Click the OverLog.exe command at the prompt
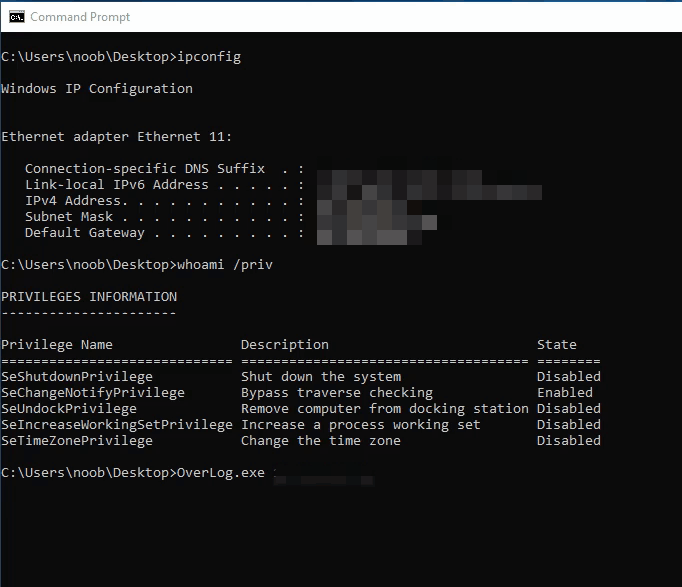 point(220,473)
